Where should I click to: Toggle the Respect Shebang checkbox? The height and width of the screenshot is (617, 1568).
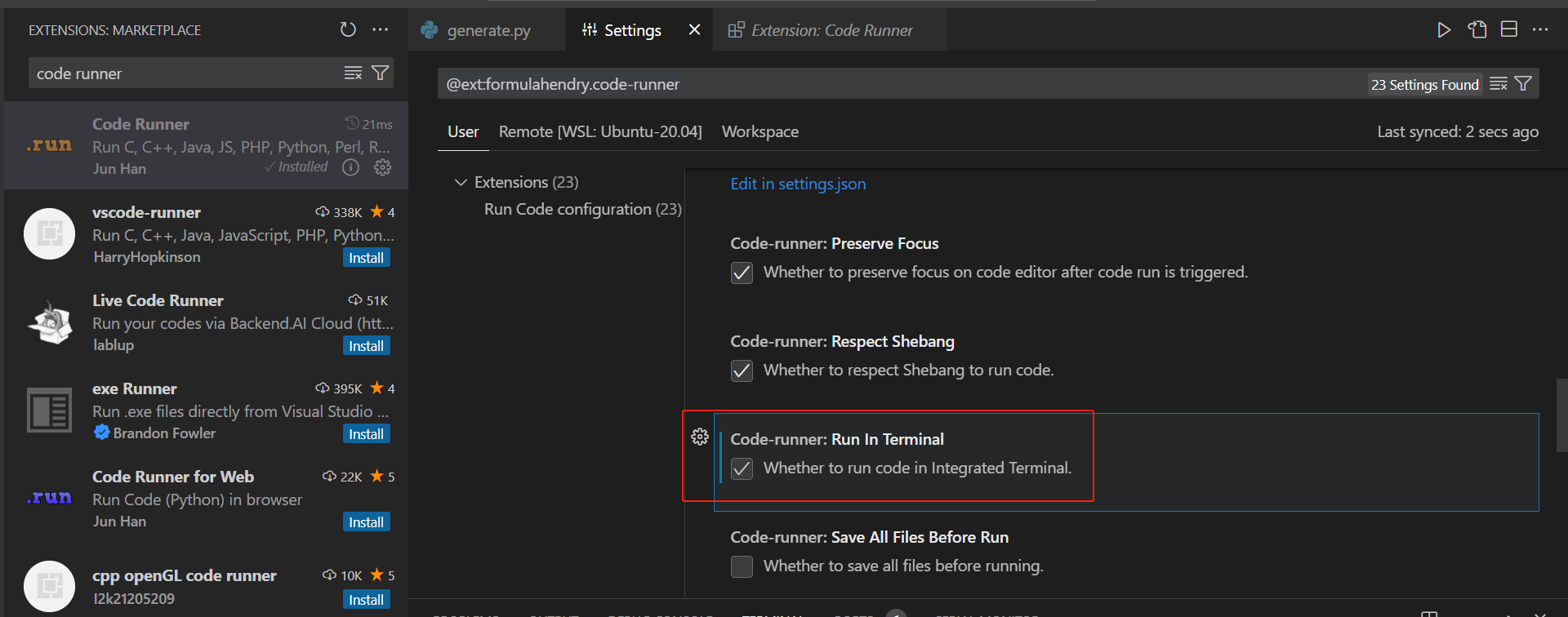742,371
